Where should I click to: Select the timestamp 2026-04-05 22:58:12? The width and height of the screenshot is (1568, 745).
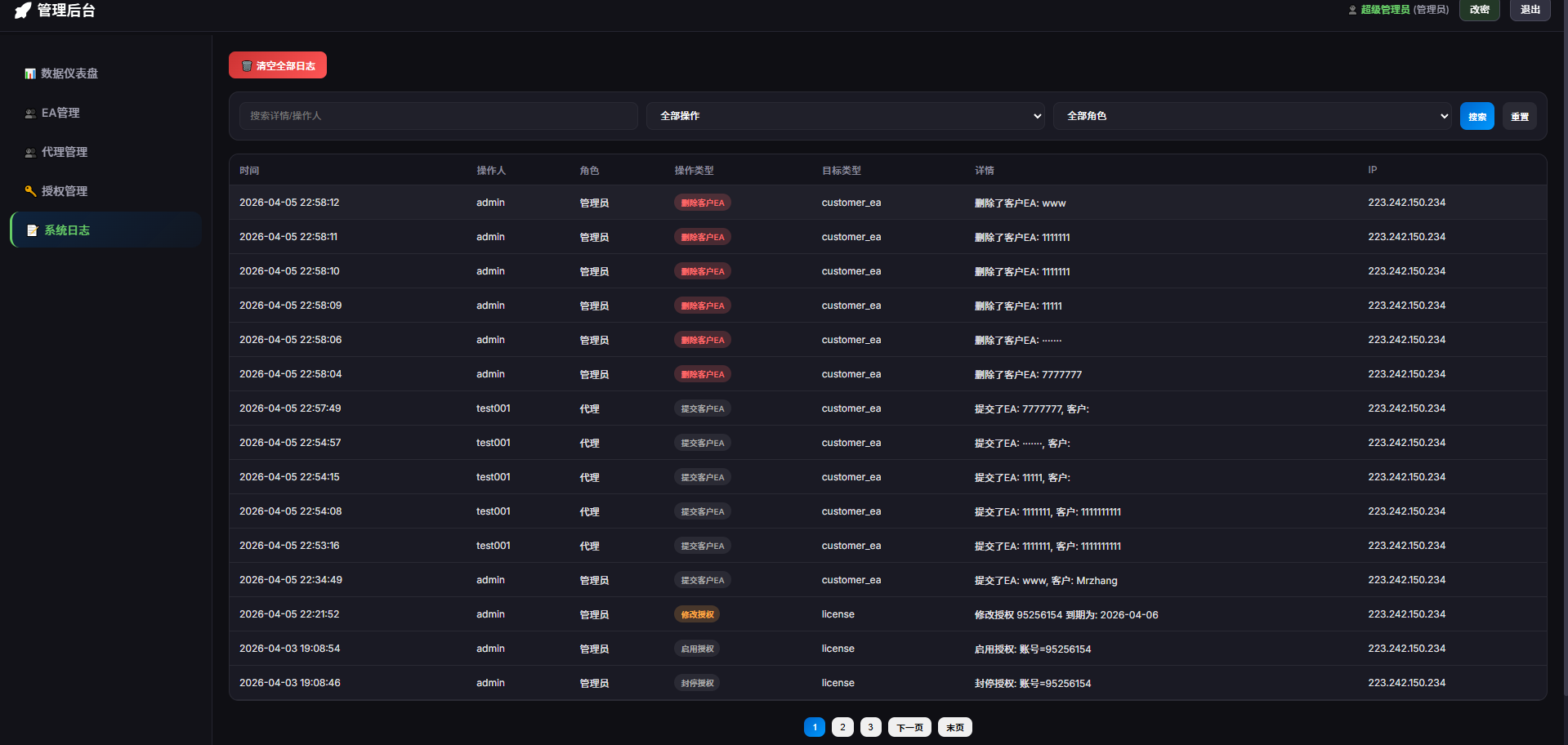coord(289,203)
